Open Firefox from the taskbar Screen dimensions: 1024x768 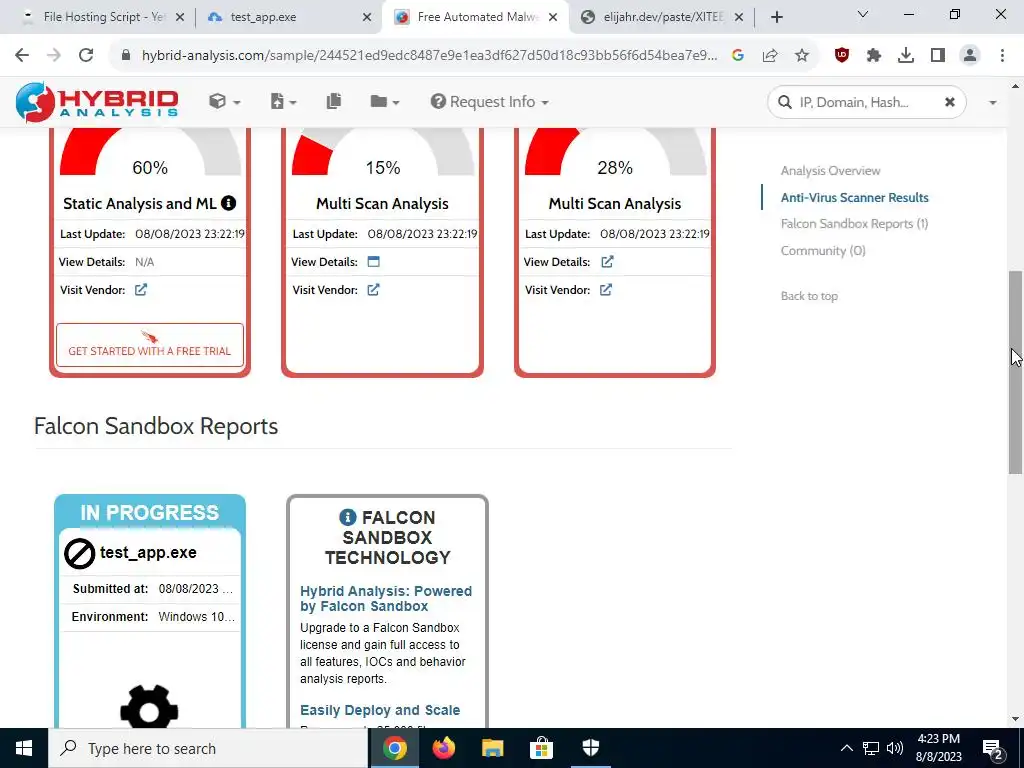443,748
